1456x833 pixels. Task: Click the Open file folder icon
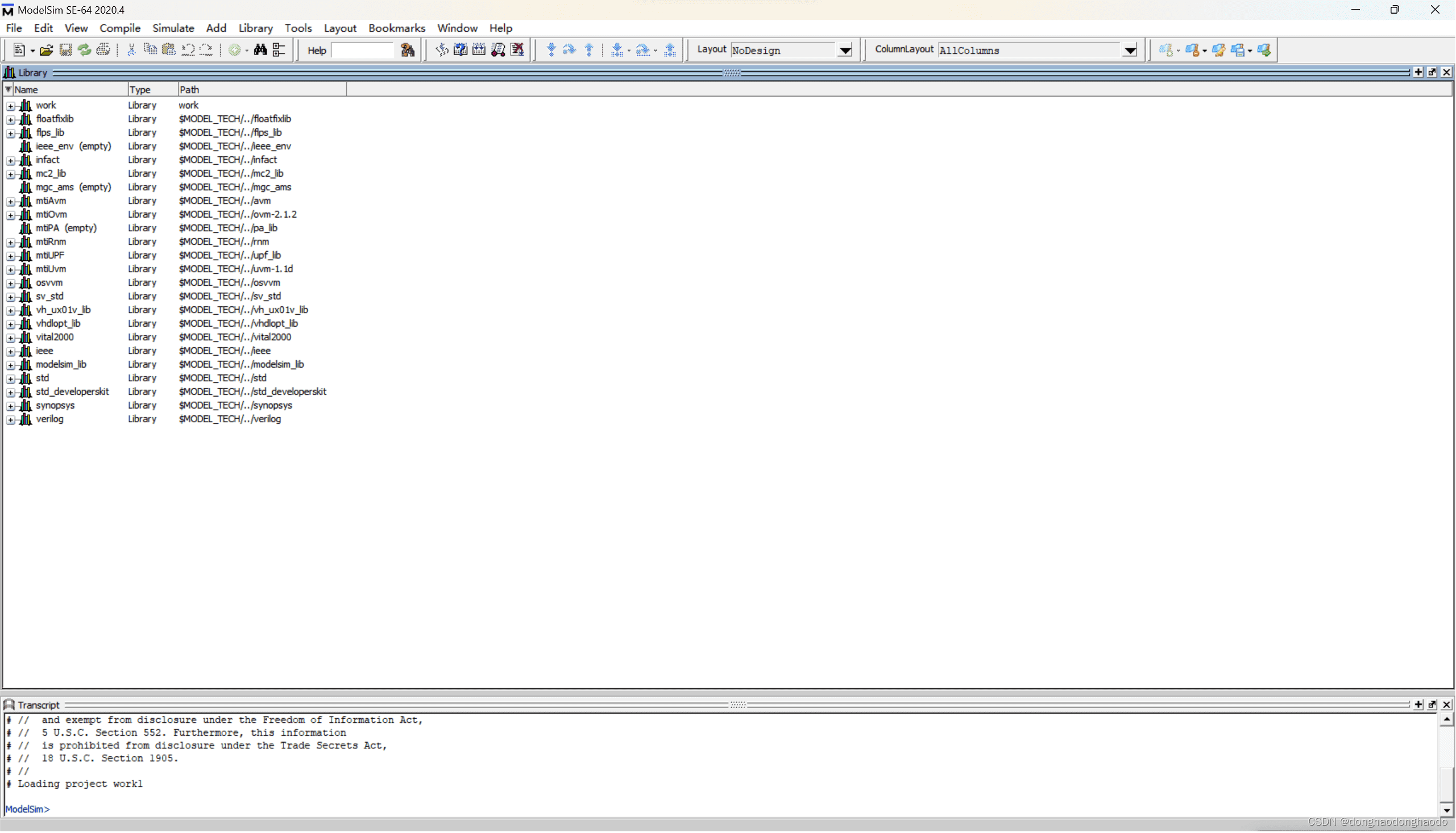tap(47, 51)
